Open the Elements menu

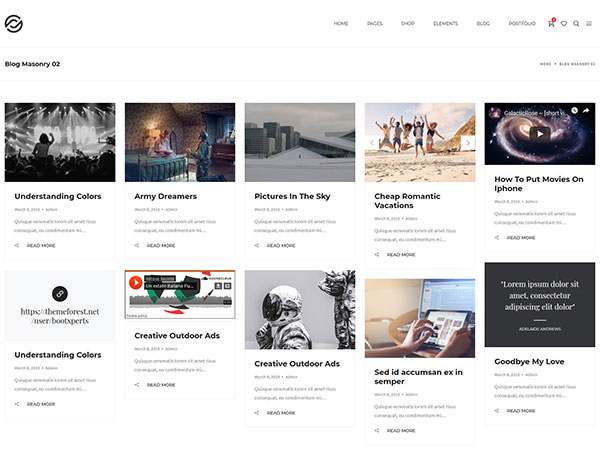[x=445, y=24]
